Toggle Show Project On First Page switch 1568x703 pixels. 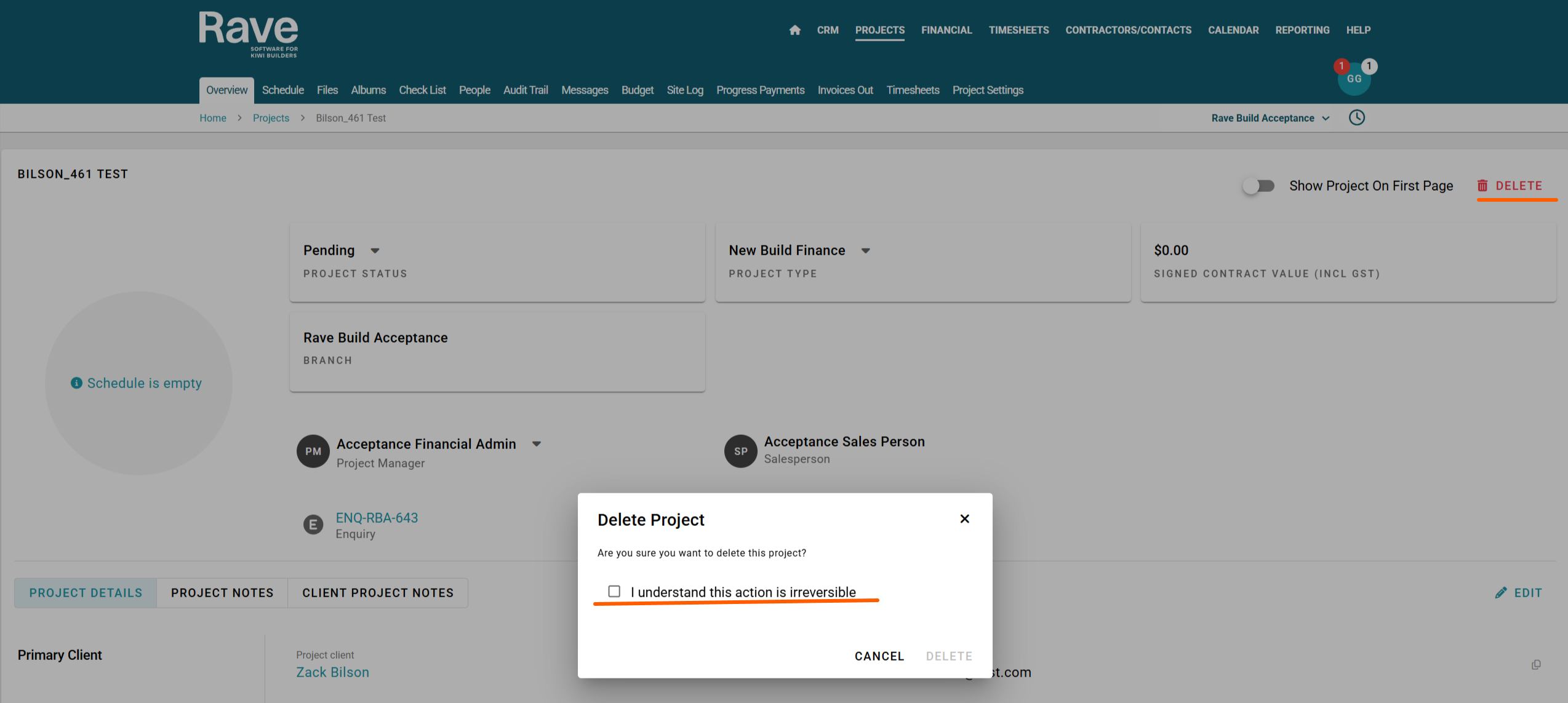click(1258, 186)
